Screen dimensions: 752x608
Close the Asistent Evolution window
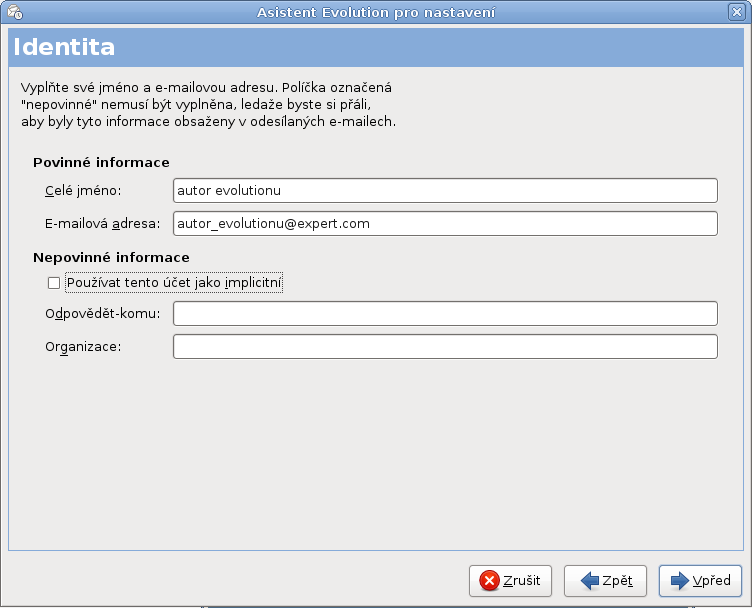click(737, 12)
